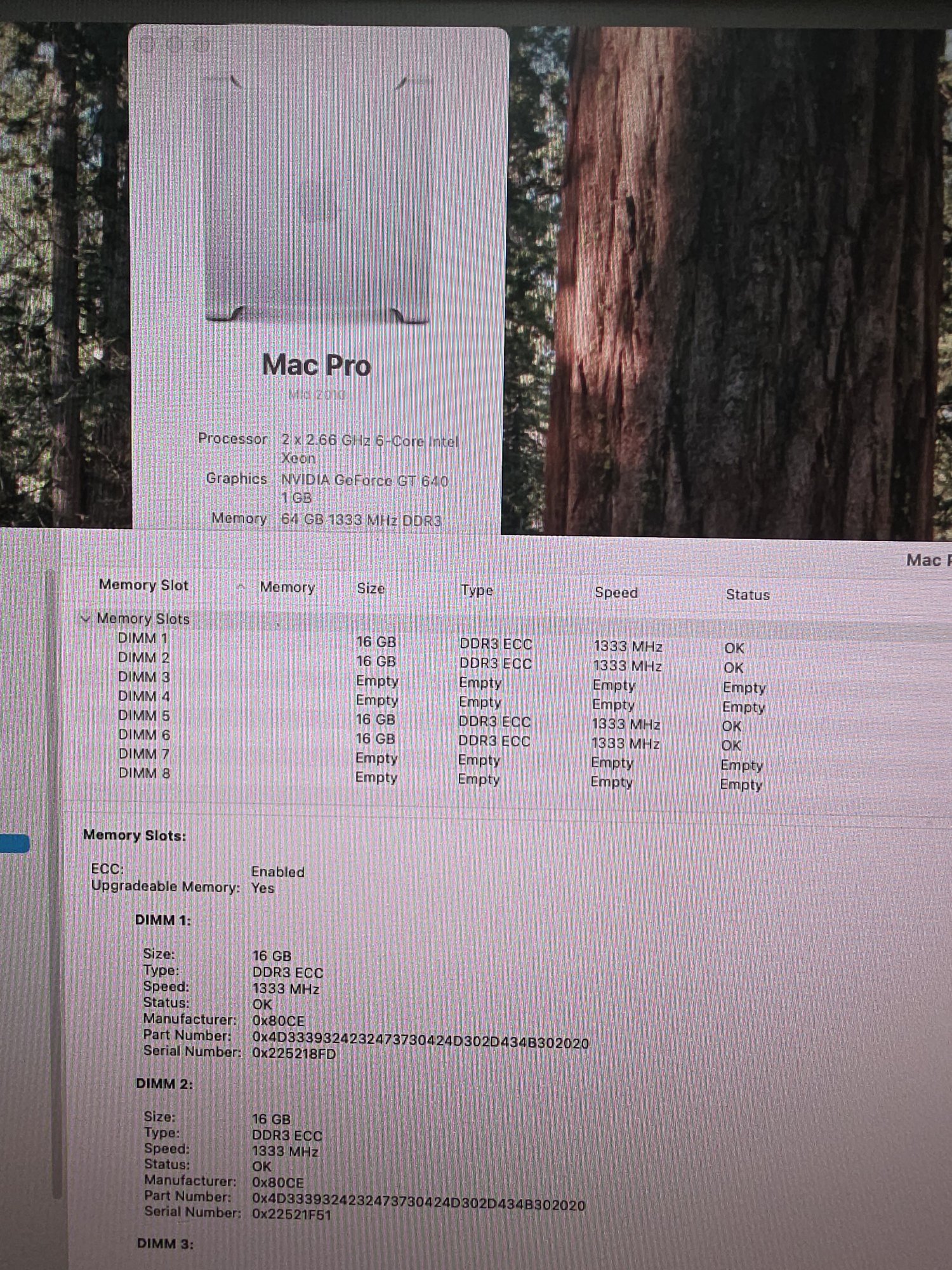
Task: Click the 64 GB 1333 MHz DDR3 value
Action: pyautogui.click(x=360, y=519)
